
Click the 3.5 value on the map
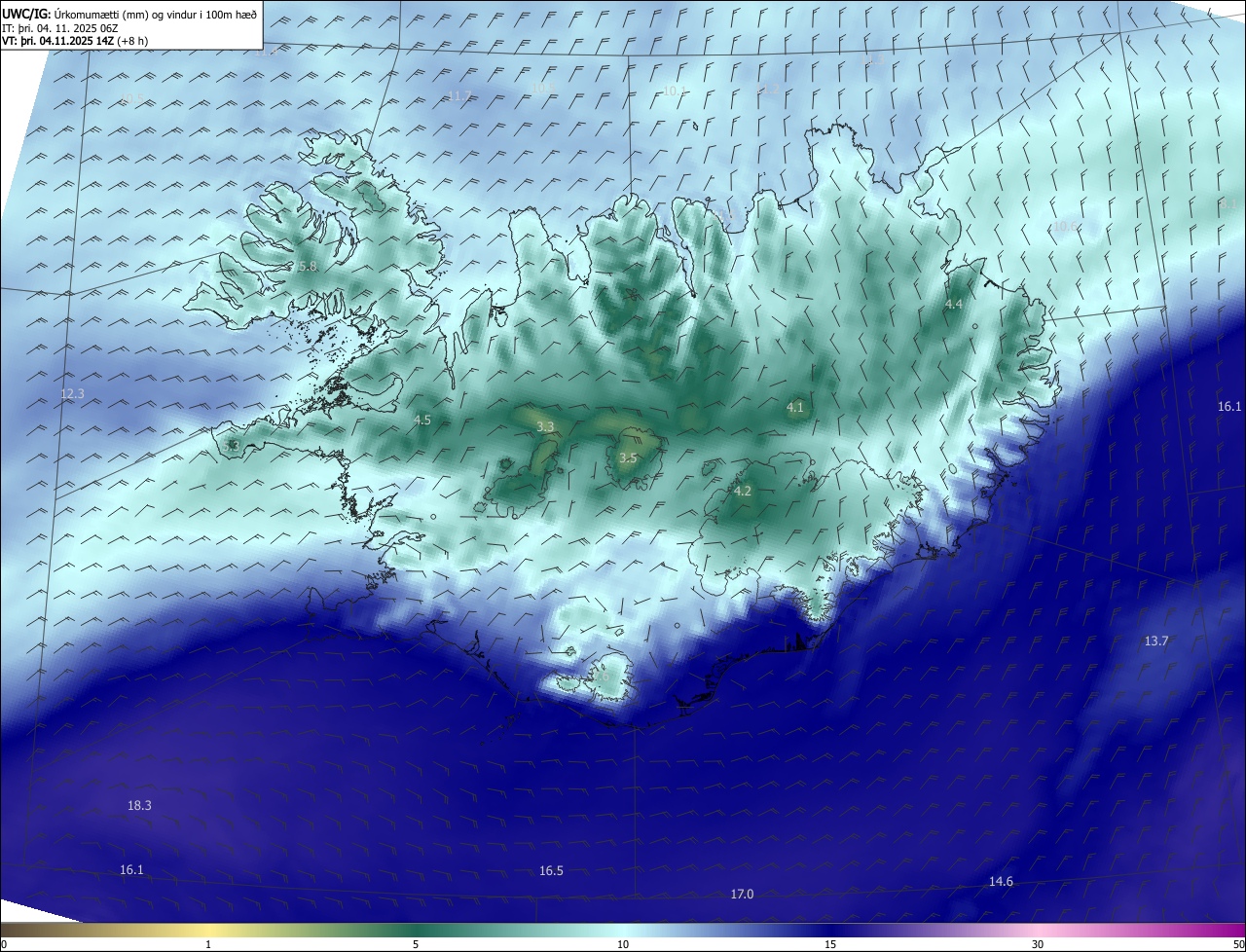(x=628, y=458)
